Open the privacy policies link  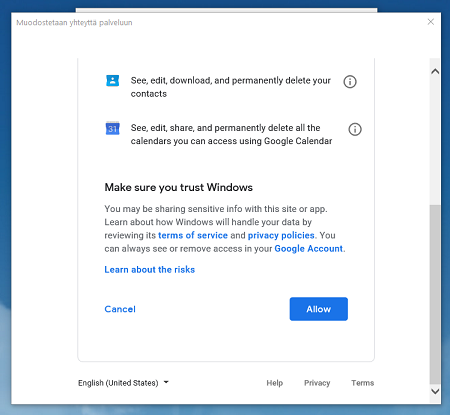(281, 235)
